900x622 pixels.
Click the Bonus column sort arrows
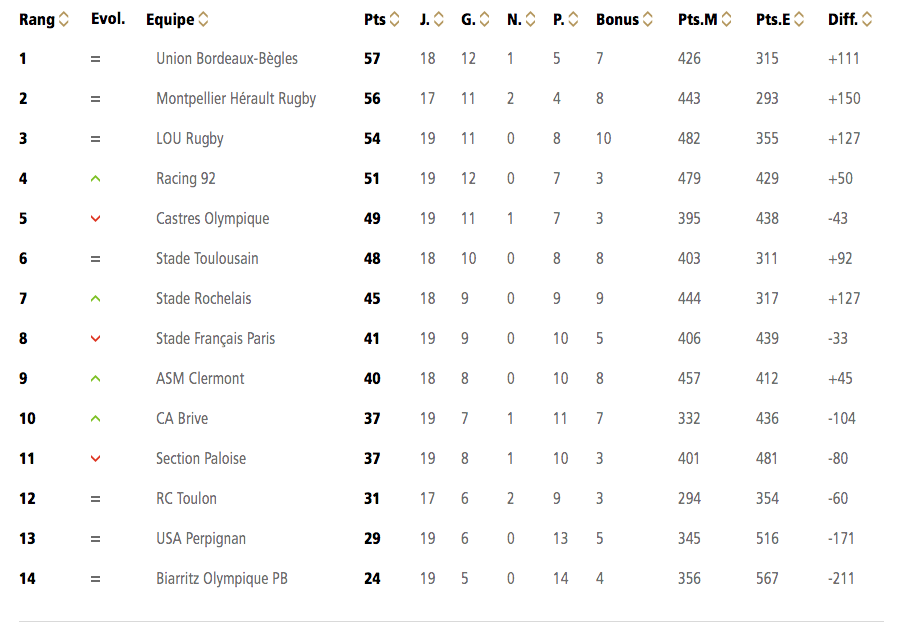click(647, 20)
